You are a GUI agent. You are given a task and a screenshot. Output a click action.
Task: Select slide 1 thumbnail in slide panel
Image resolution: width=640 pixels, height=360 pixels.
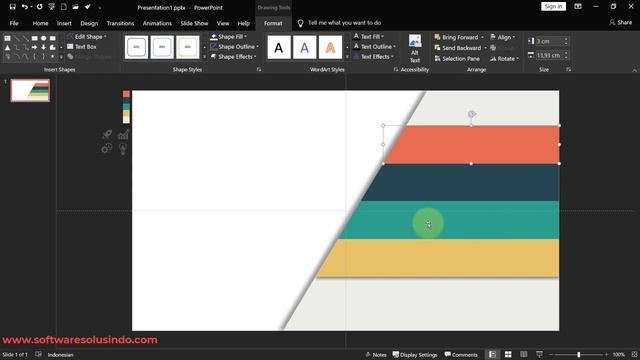point(30,90)
